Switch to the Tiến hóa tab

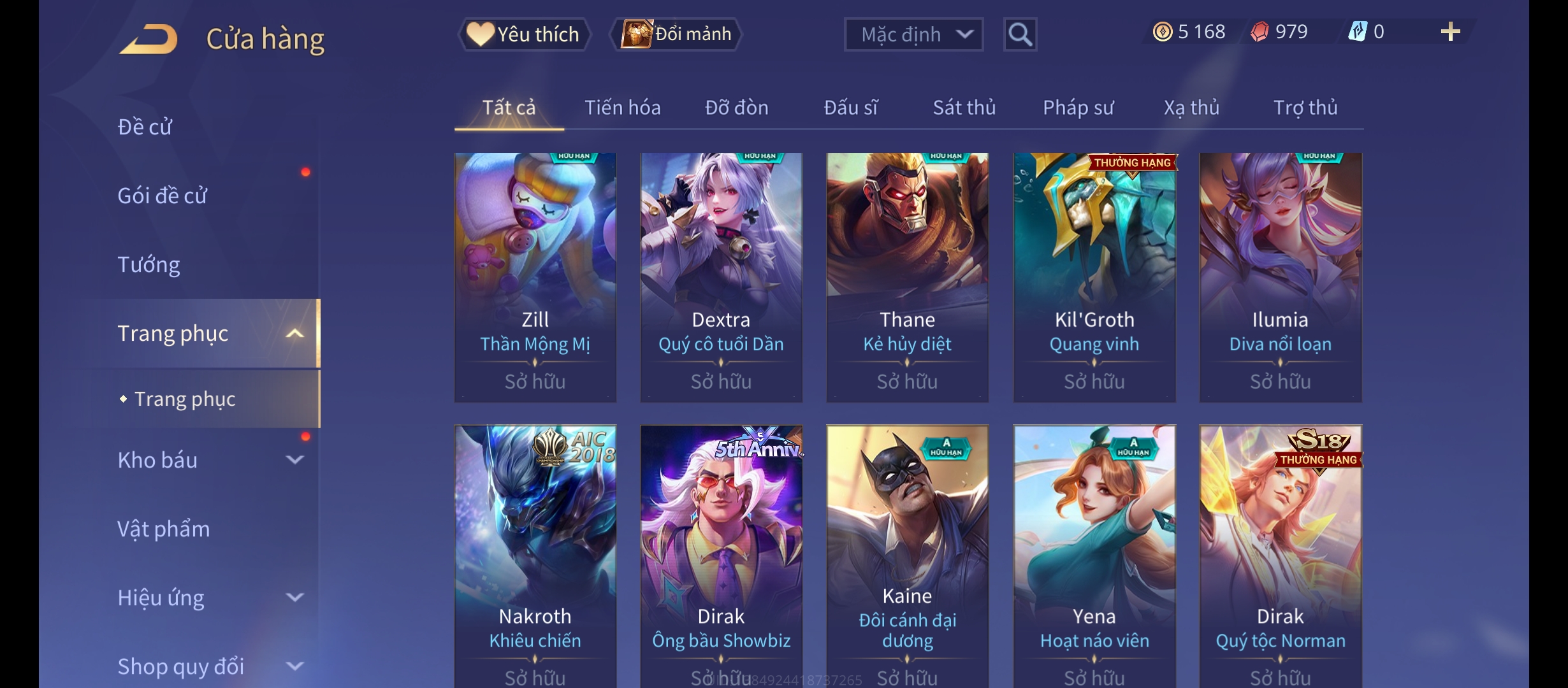(x=622, y=108)
